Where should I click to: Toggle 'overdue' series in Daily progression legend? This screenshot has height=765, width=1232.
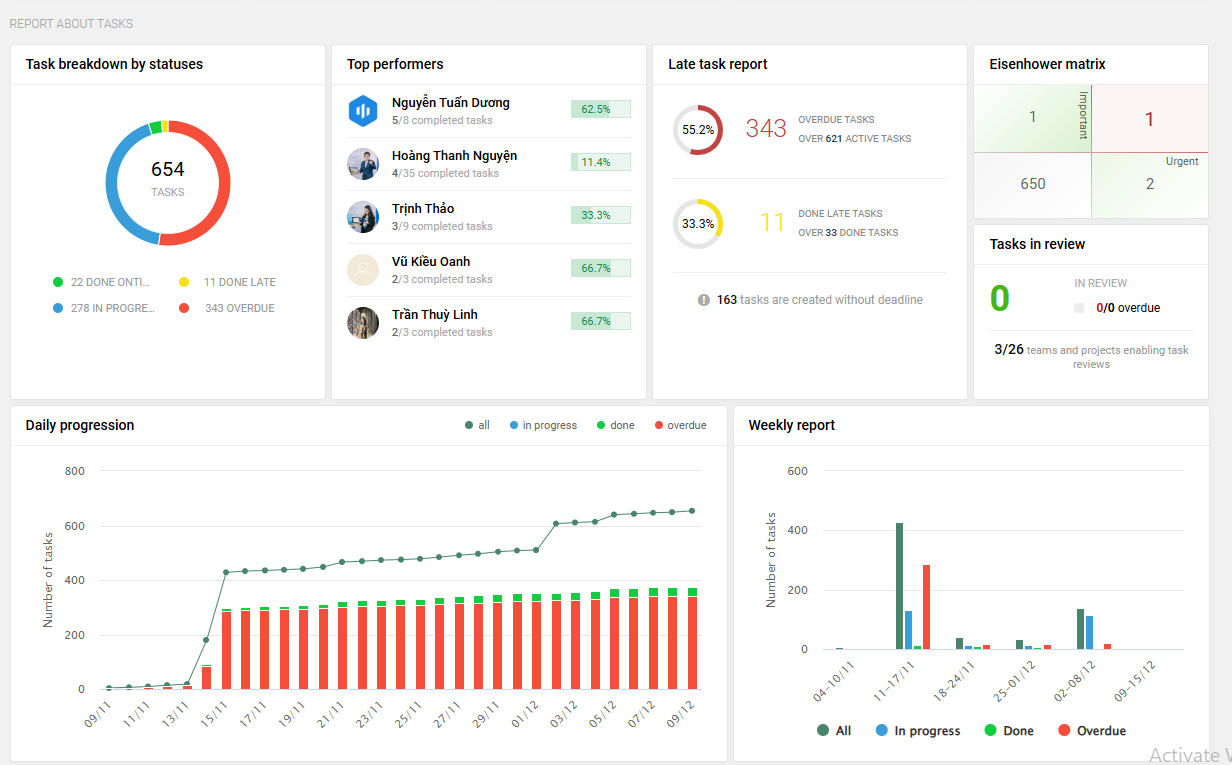pyautogui.click(x=680, y=425)
